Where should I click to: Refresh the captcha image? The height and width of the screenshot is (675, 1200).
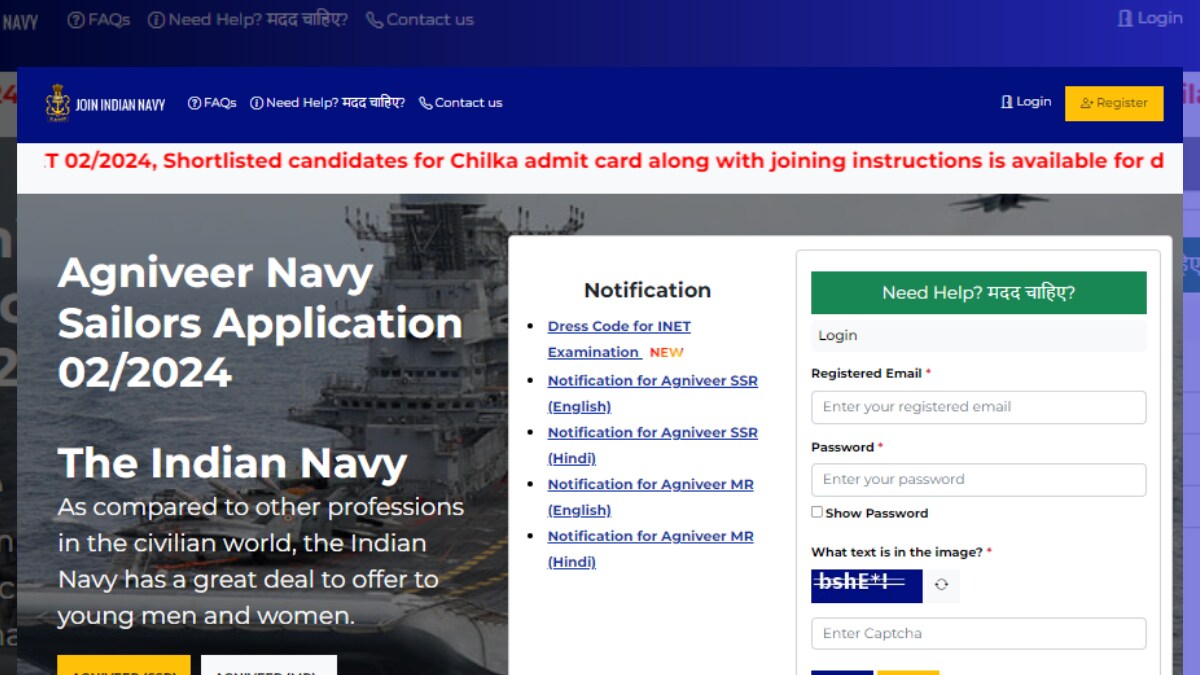click(x=941, y=585)
